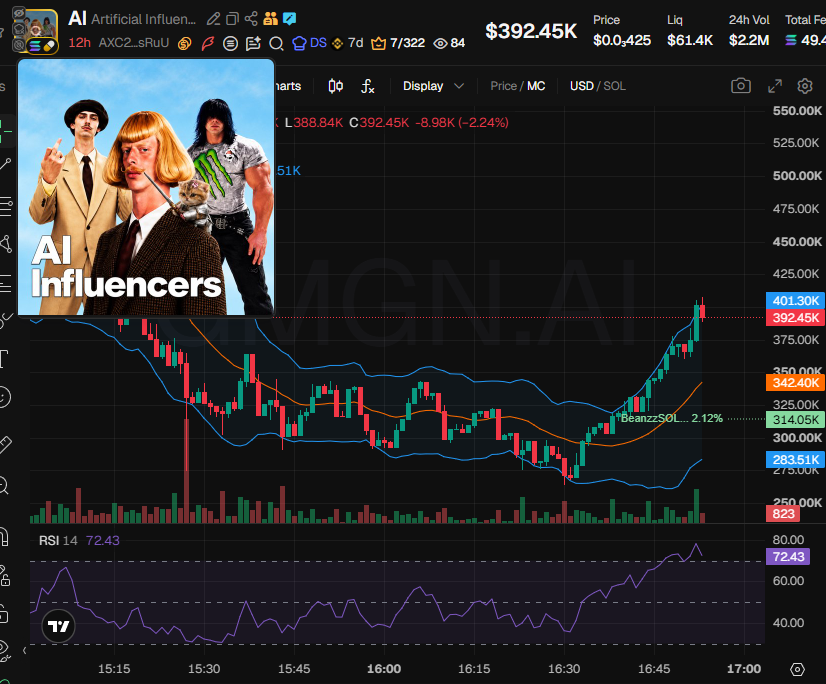Screen dimensions: 826x684
Task: Select the trend line drawing tool
Action: click(x=5, y=165)
